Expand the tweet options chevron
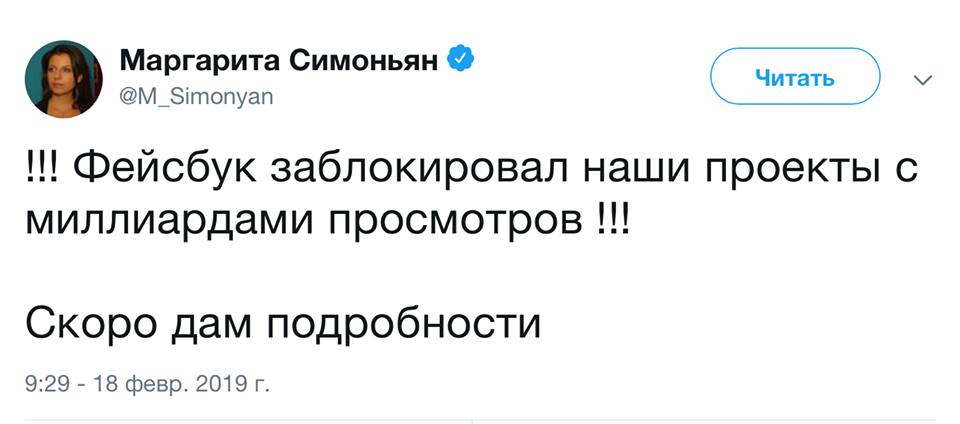The width and height of the screenshot is (960, 424). pos(922,80)
